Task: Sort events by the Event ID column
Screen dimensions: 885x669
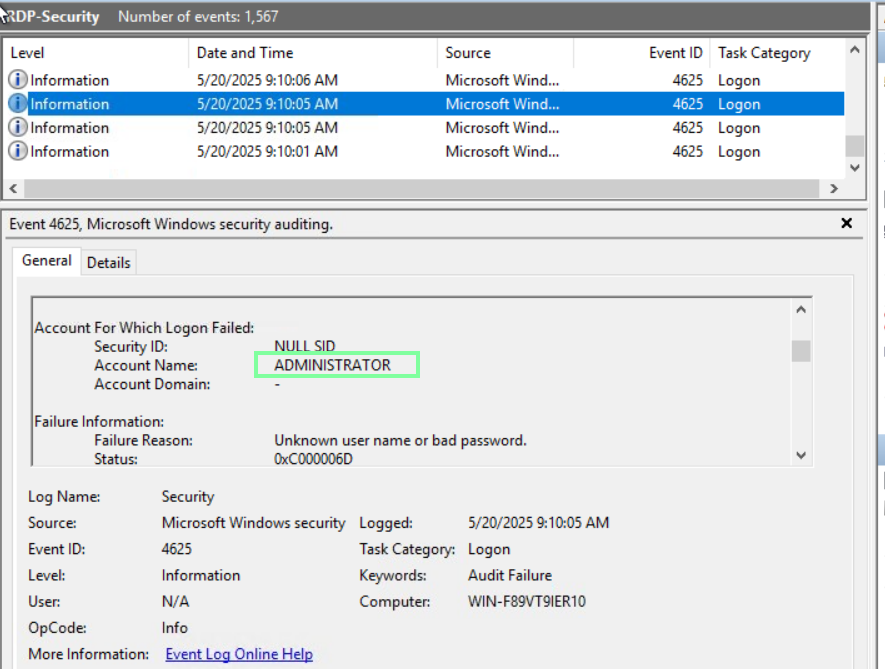Action: [x=675, y=53]
